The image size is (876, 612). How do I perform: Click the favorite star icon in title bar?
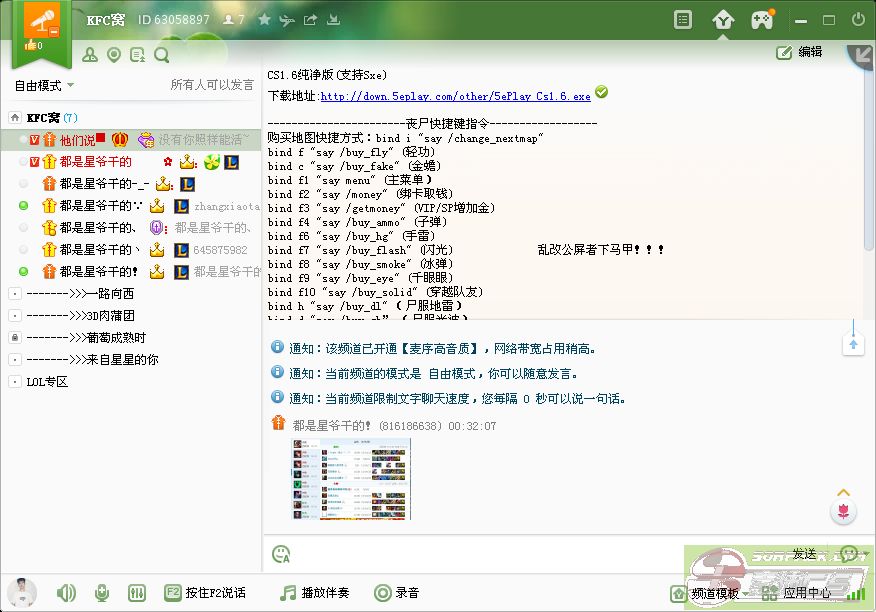264,19
